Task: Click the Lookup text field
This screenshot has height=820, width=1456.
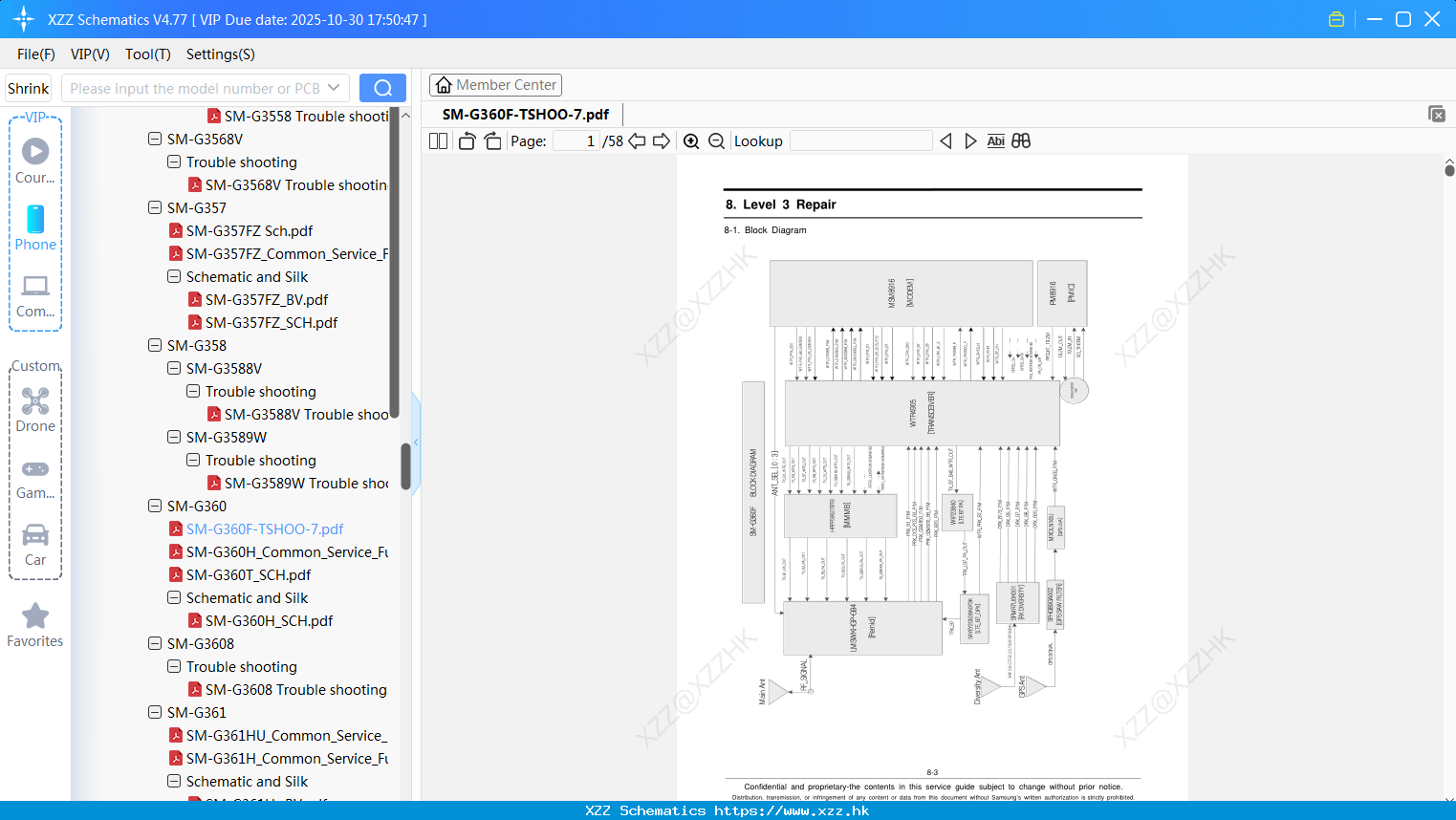Action: (x=861, y=141)
